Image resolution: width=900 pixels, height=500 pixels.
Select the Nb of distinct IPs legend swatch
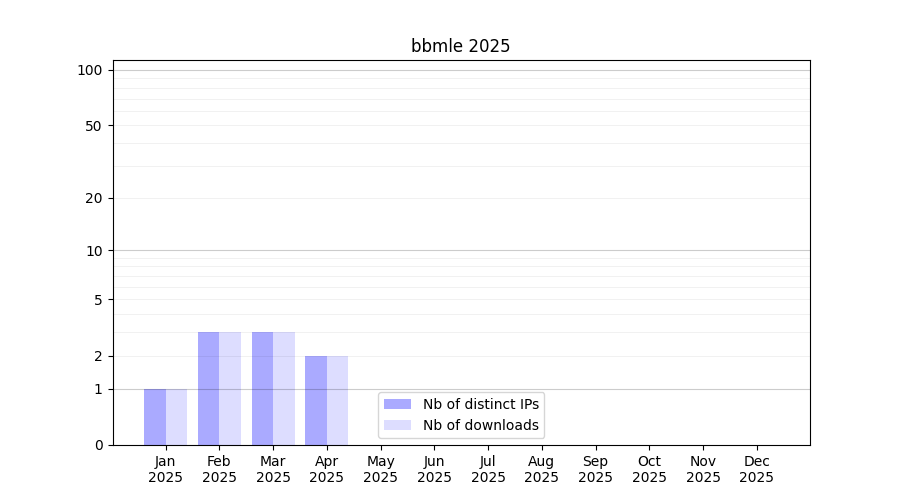(x=397, y=404)
